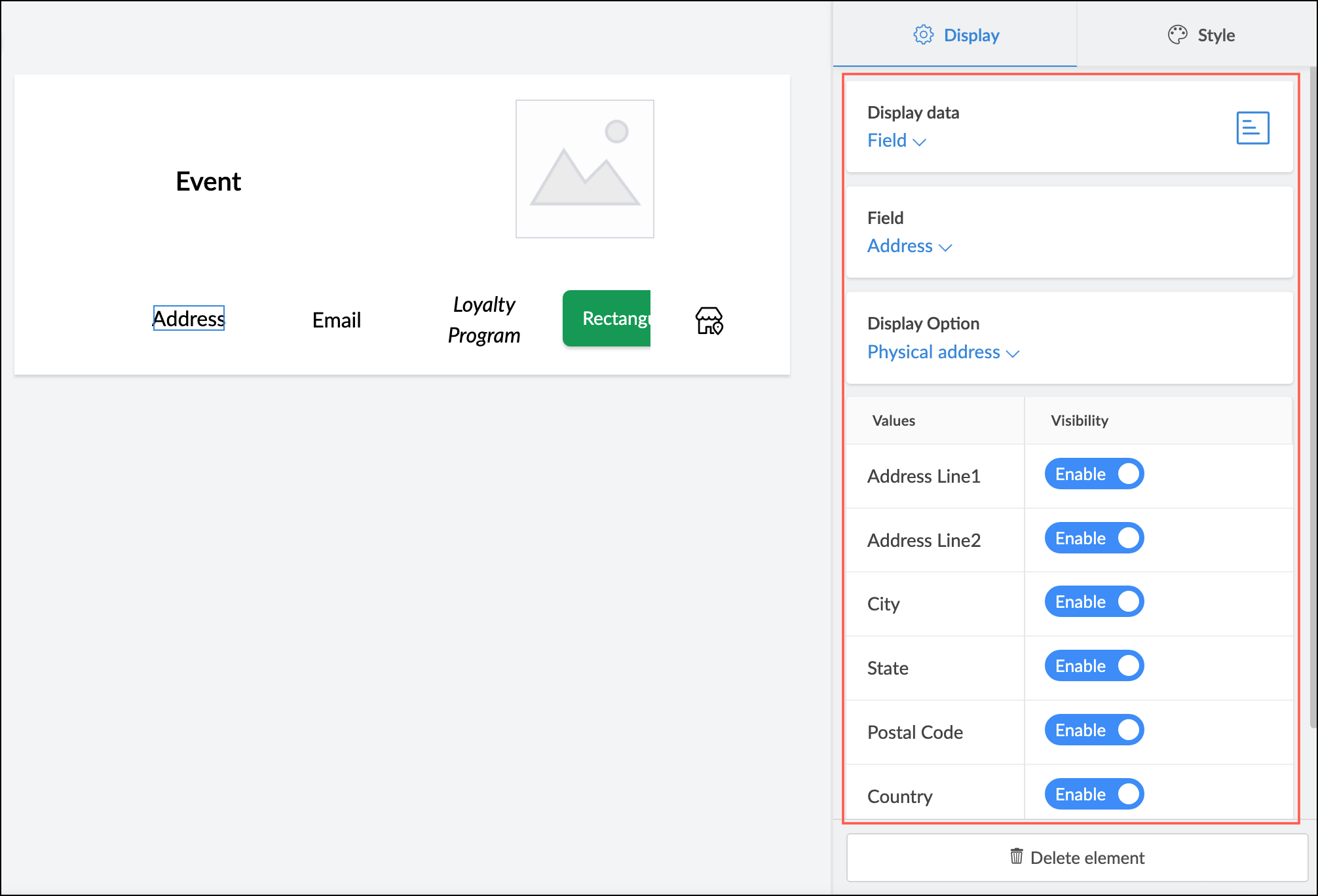Toggle Country visibility switch
The width and height of the screenshot is (1318, 896).
coord(1094,794)
